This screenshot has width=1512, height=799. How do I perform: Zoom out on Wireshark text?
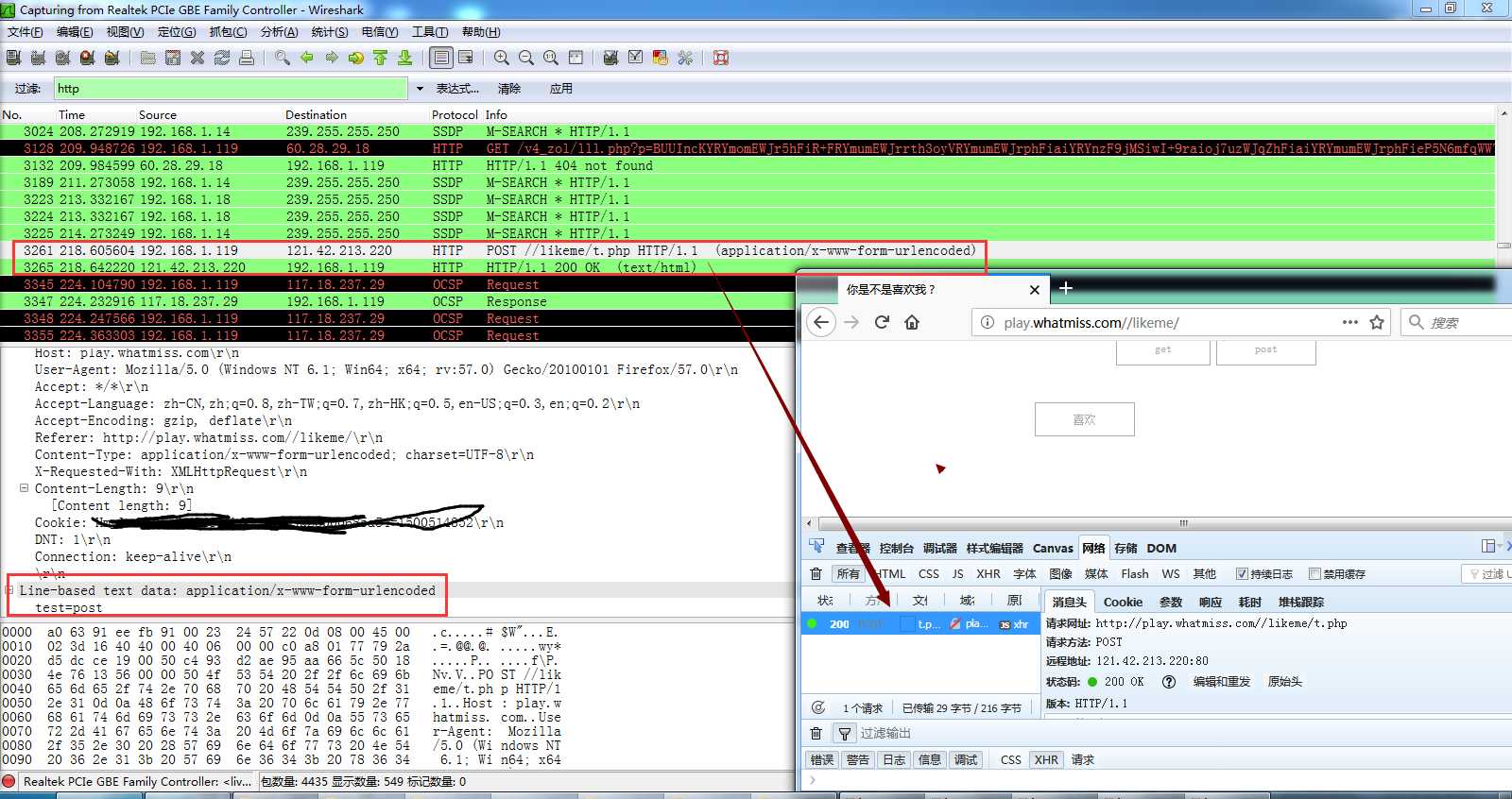click(x=526, y=58)
